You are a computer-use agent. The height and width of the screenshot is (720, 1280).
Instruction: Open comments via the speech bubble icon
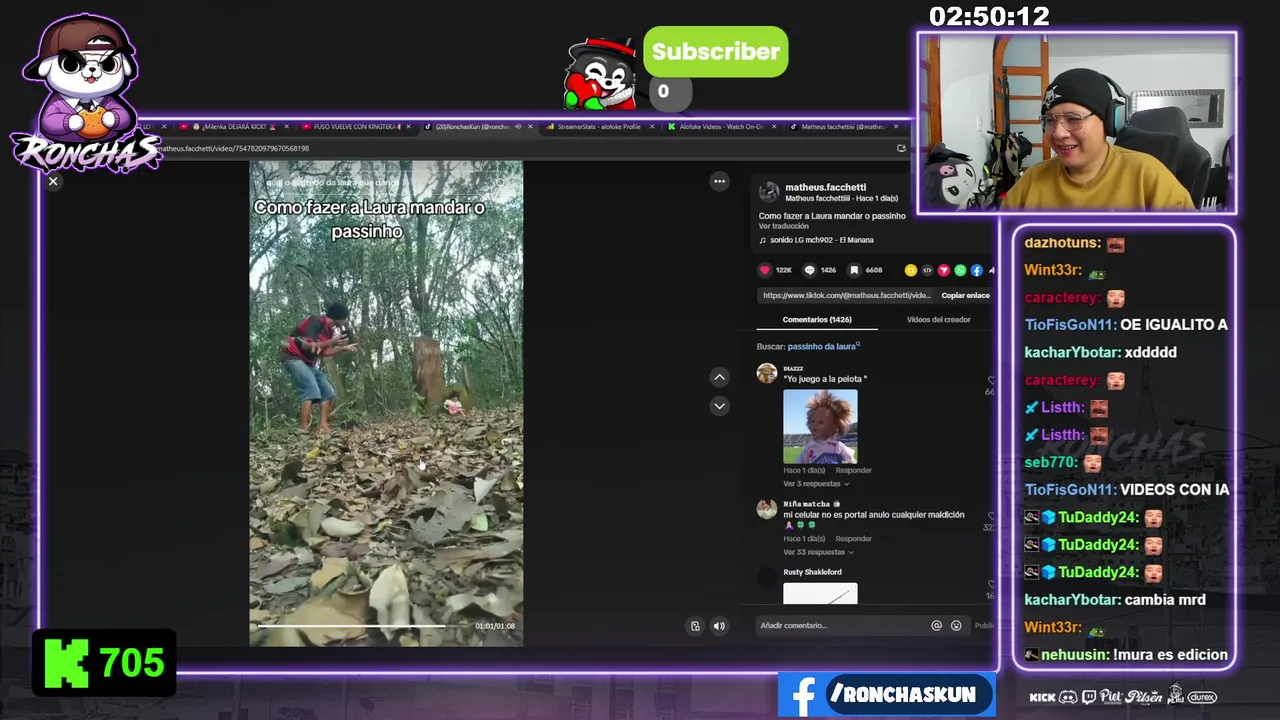tap(810, 270)
